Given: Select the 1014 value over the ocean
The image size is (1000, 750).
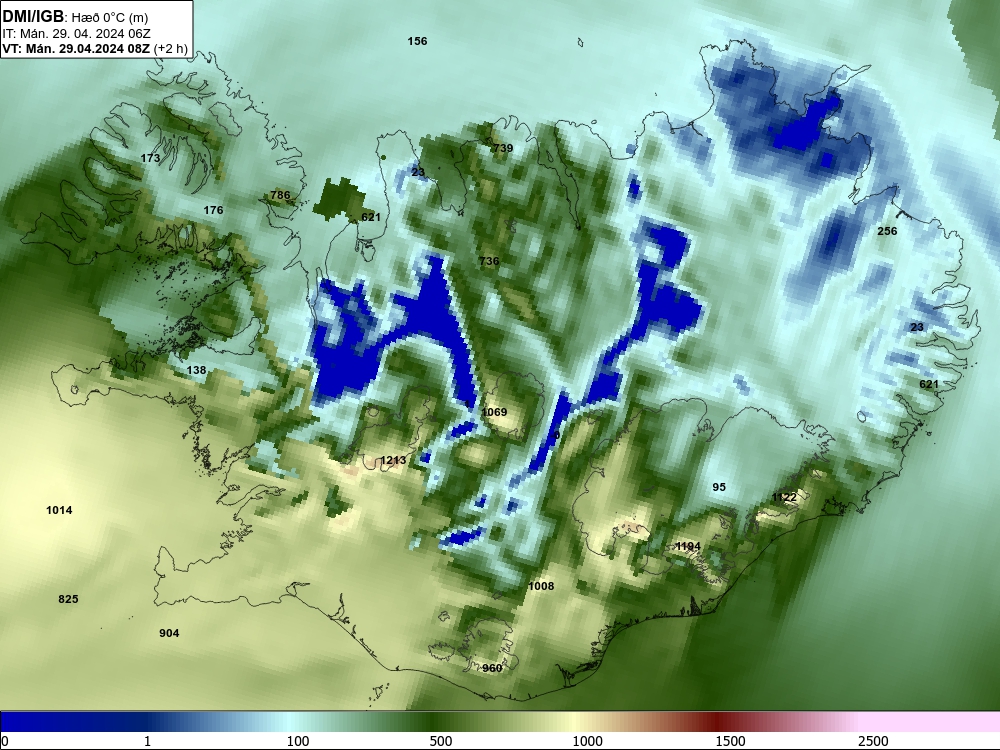Looking at the screenshot, I should [x=59, y=510].
